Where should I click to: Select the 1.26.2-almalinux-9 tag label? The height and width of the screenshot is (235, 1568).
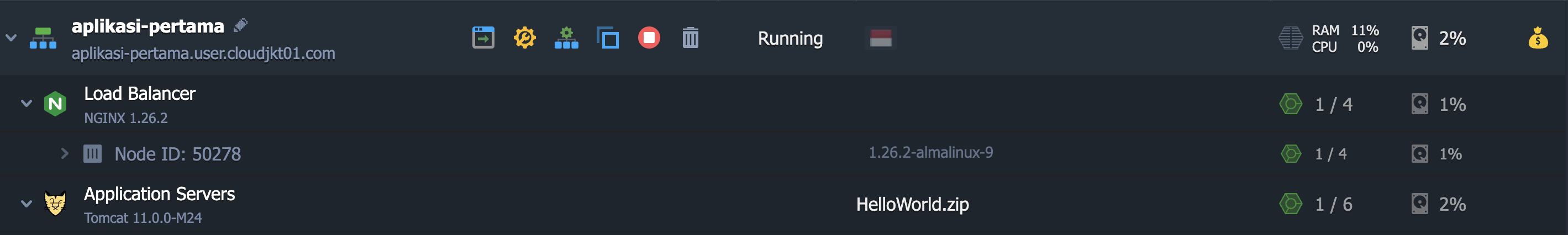coord(930,152)
